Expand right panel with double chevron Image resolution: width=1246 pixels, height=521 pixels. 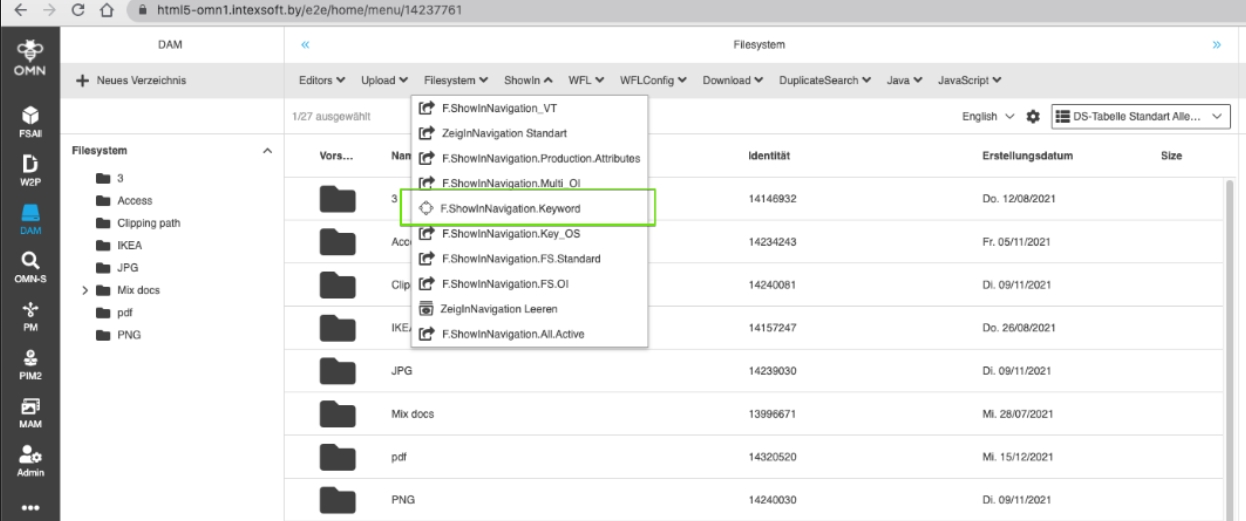[1217, 45]
